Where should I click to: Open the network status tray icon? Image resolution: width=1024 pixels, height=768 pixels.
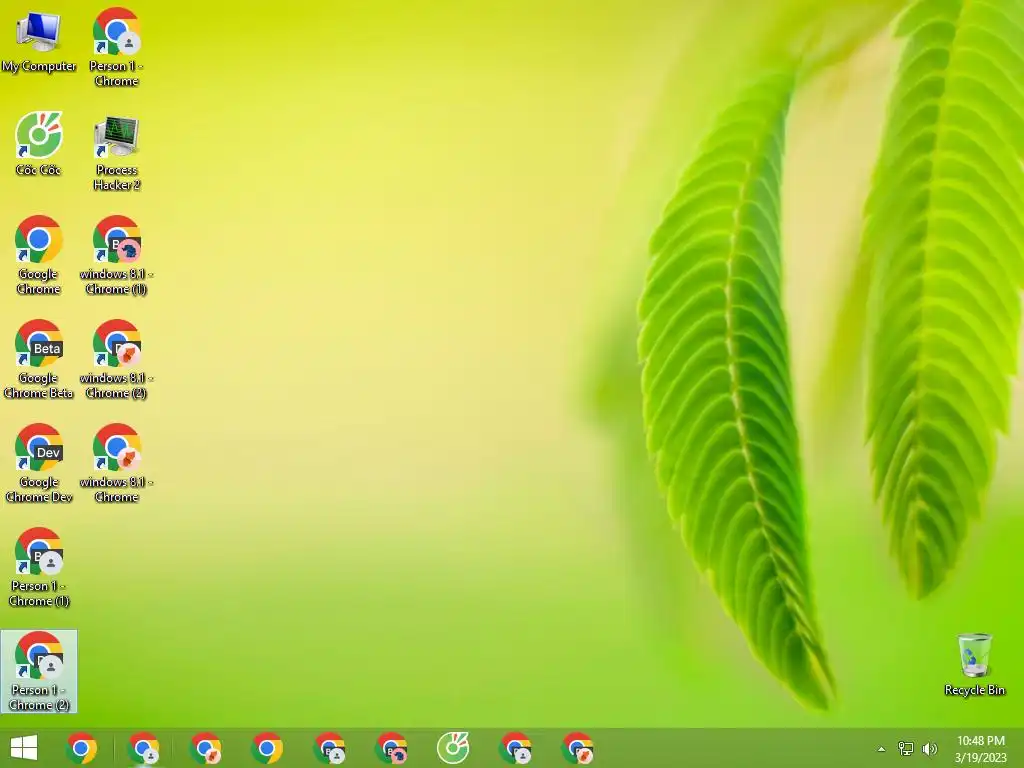[906, 748]
